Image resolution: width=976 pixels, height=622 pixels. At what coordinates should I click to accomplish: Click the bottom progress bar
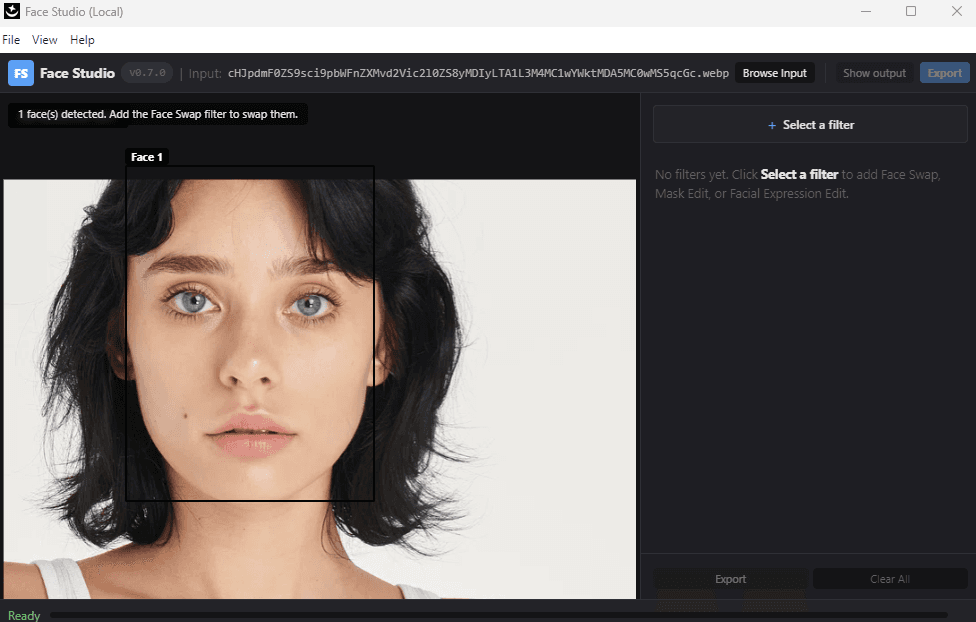pyautogui.click(x=498, y=615)
